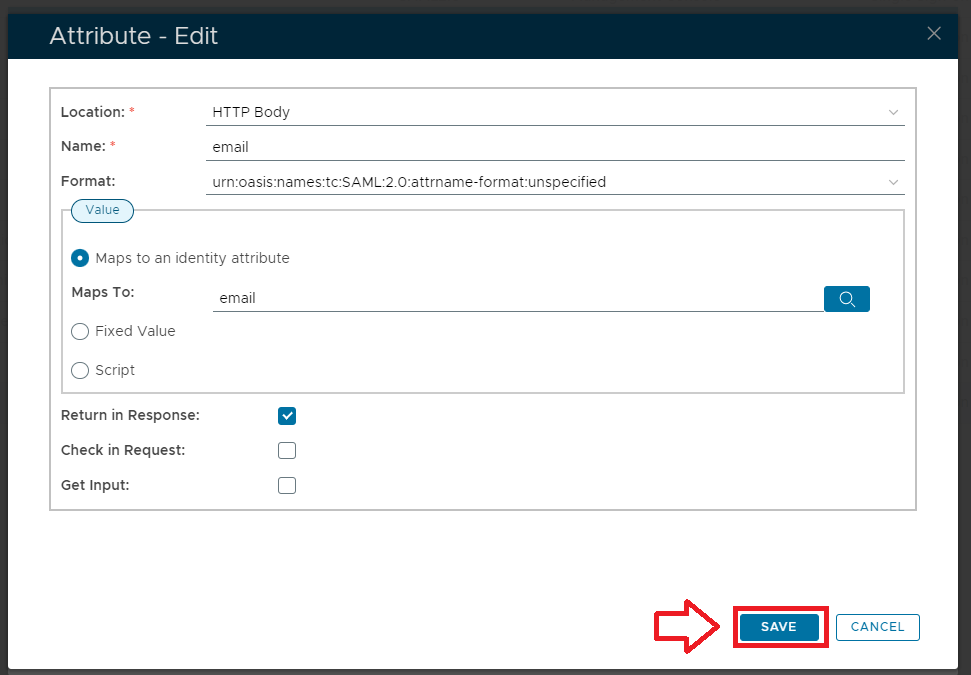This screenshot has height=675, width=971.
Task: Click into the Maps To text field
Action: [x=516, y=298]
